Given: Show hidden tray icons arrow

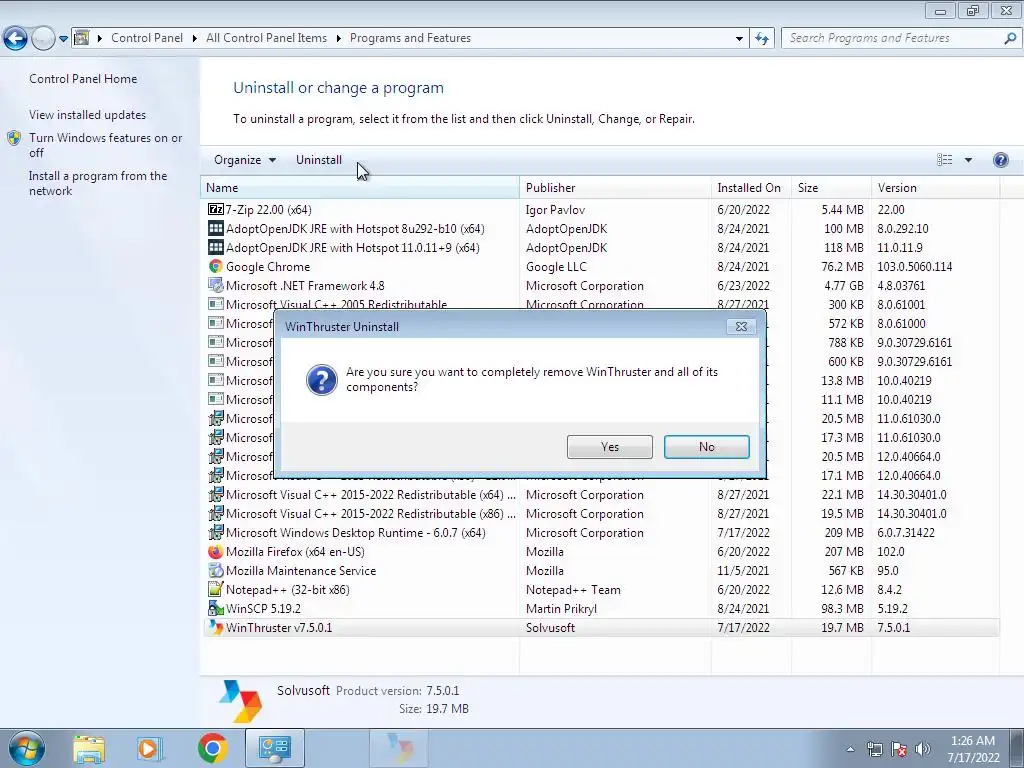Looking at the screenshot, I should pyautogui.click(x=850, y=750).
